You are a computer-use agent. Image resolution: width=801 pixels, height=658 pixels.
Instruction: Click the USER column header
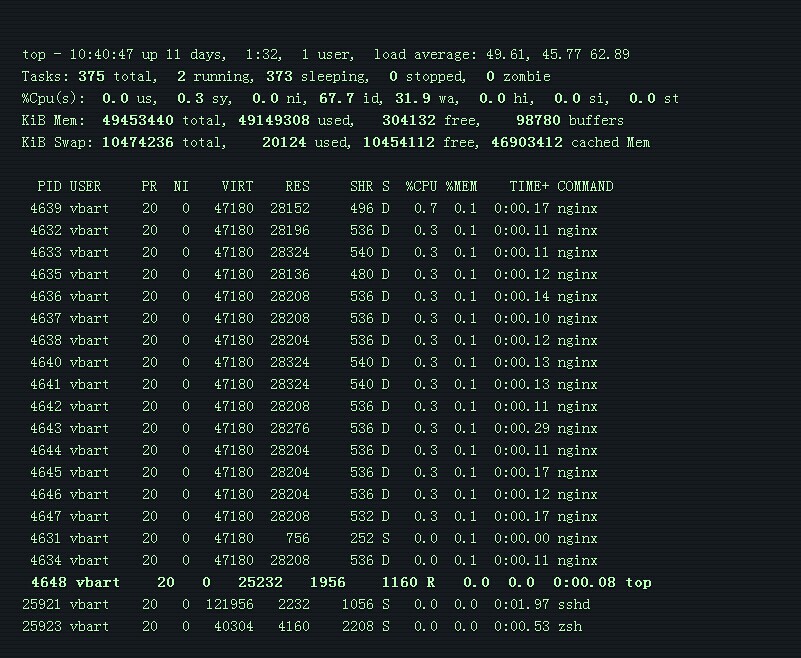[x=85, y=186]
